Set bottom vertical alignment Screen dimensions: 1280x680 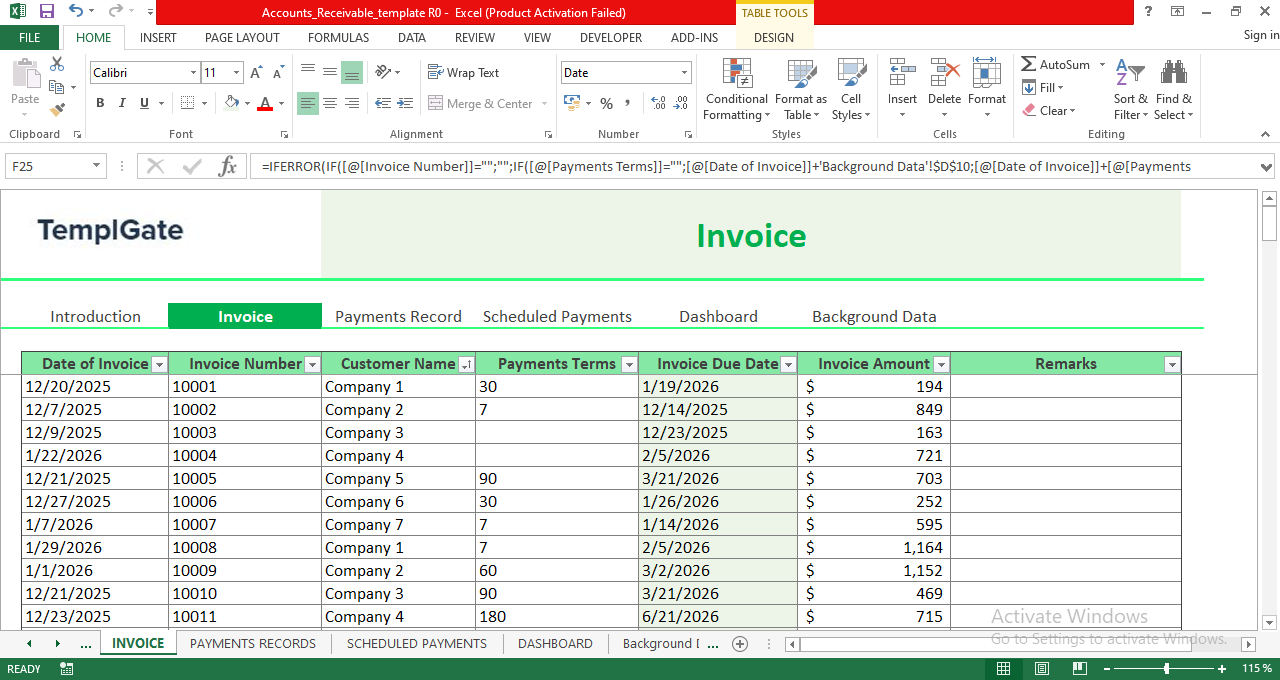tap(352, 72)
